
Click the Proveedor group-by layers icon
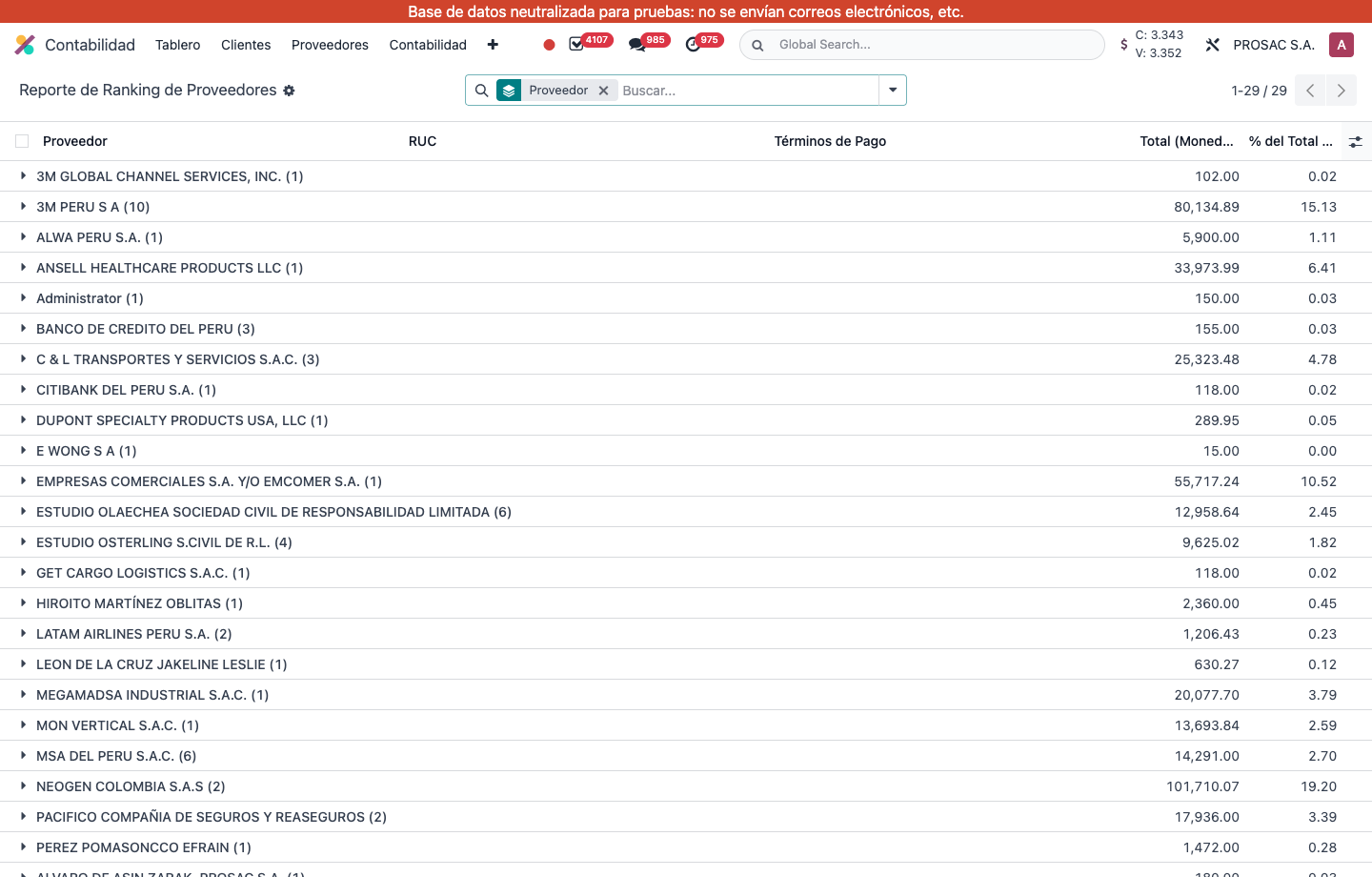click(509, 91)
